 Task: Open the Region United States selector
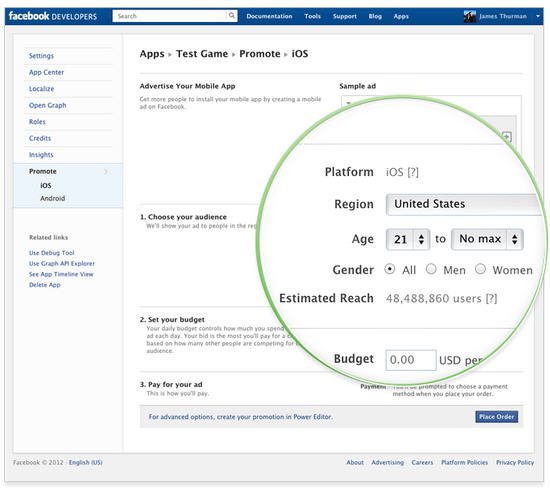[x=464, y=204]
